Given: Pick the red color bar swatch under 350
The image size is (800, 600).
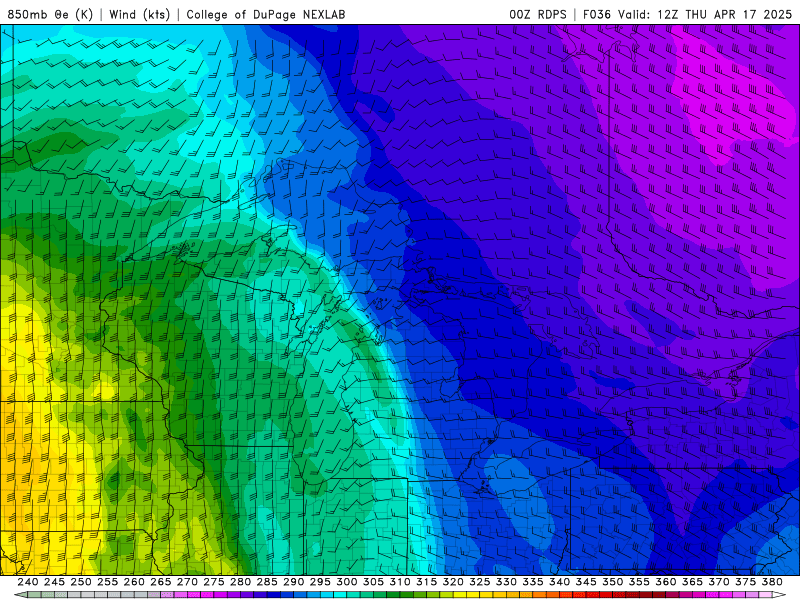Looking at the screenshot, I should click(619, 595).
